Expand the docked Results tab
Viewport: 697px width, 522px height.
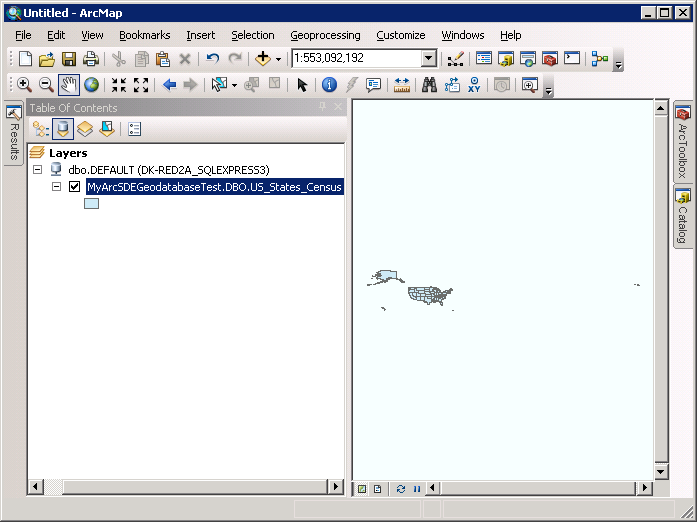(x=14, y=133)
